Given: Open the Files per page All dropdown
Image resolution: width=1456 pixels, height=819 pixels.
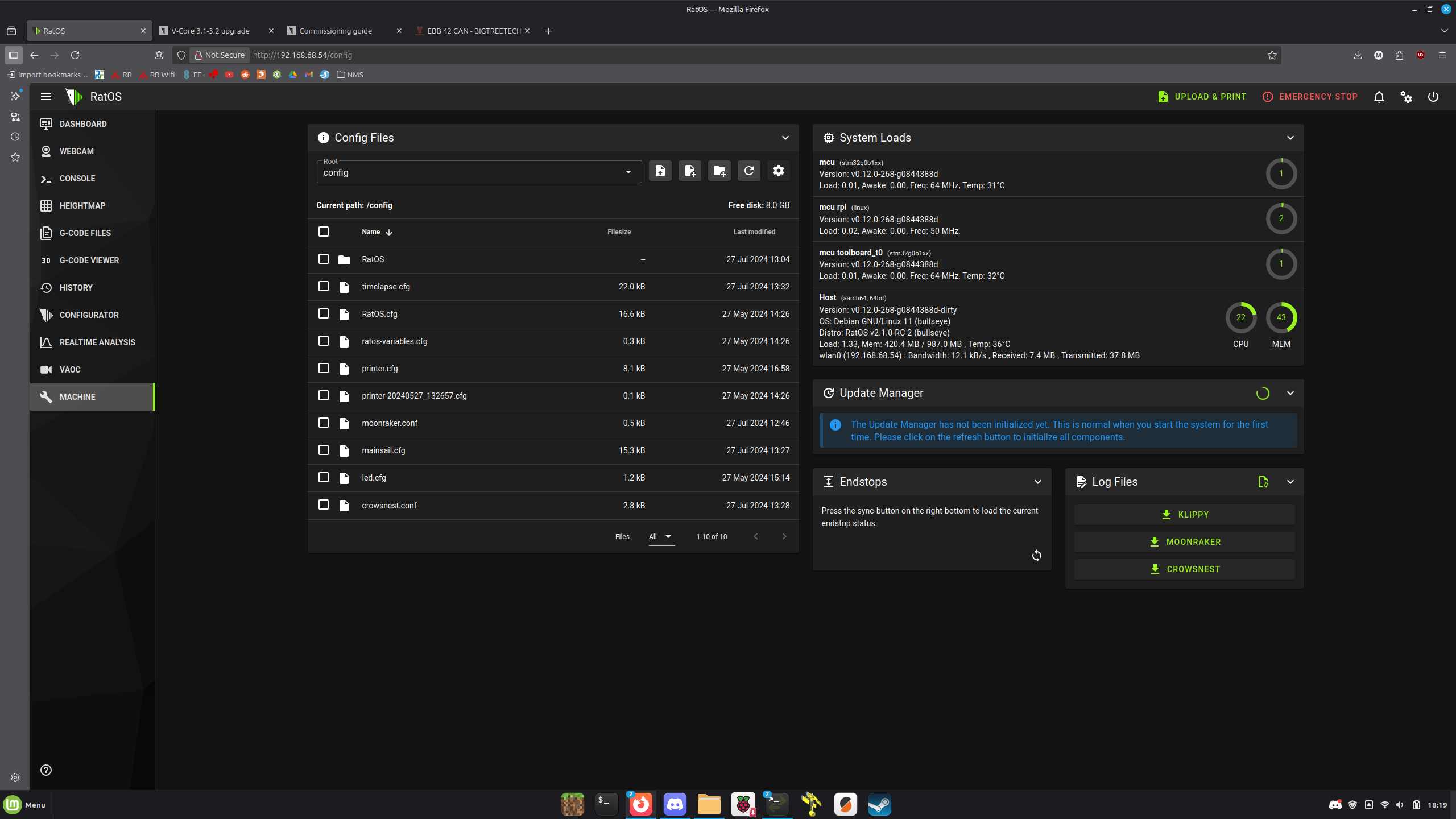Looking at the screenshot, I should [x=660, y=536].
